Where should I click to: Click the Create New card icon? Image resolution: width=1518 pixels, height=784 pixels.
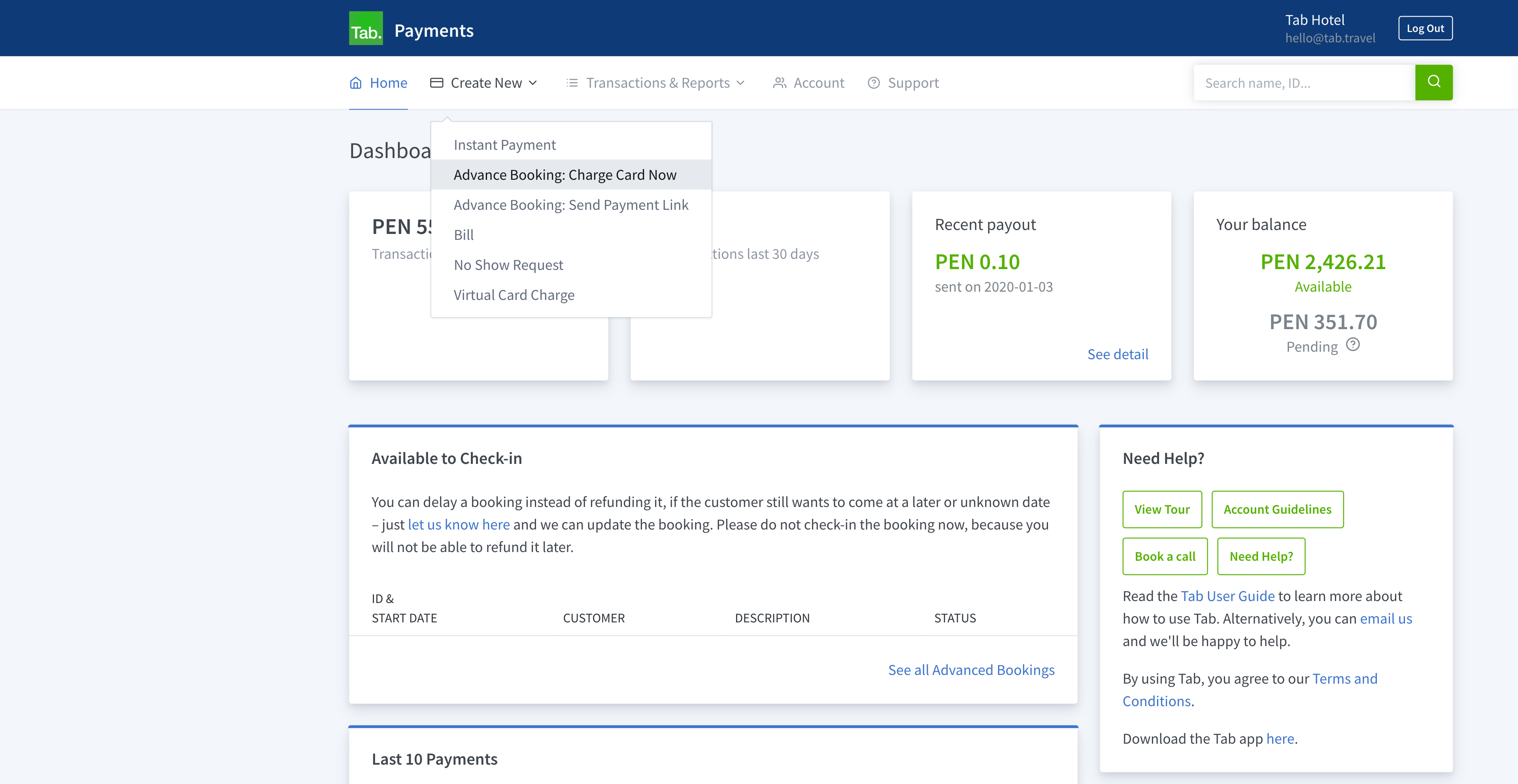coord(437,83)
